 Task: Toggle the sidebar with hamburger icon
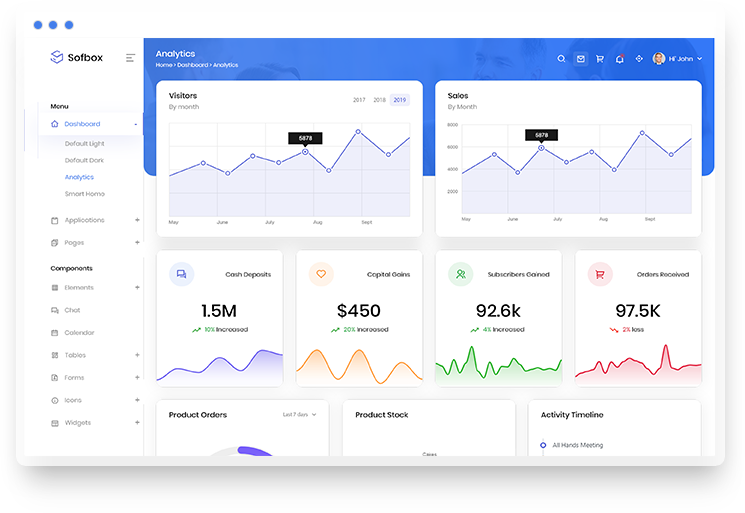[130, 58]
